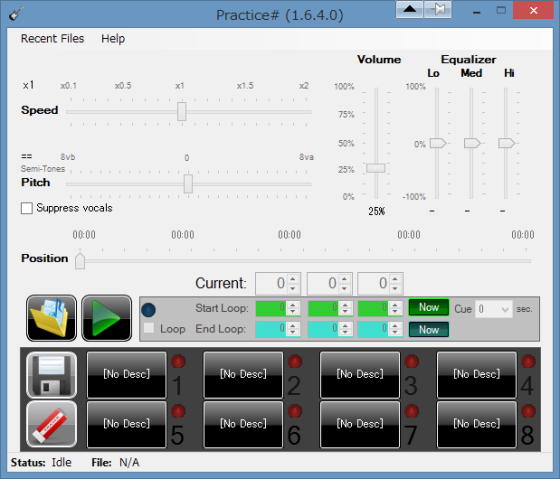The height and width of the screenshot is (479, 560).
Task: Click the red indicator for preset 6
Action: (x=295, y=411)
